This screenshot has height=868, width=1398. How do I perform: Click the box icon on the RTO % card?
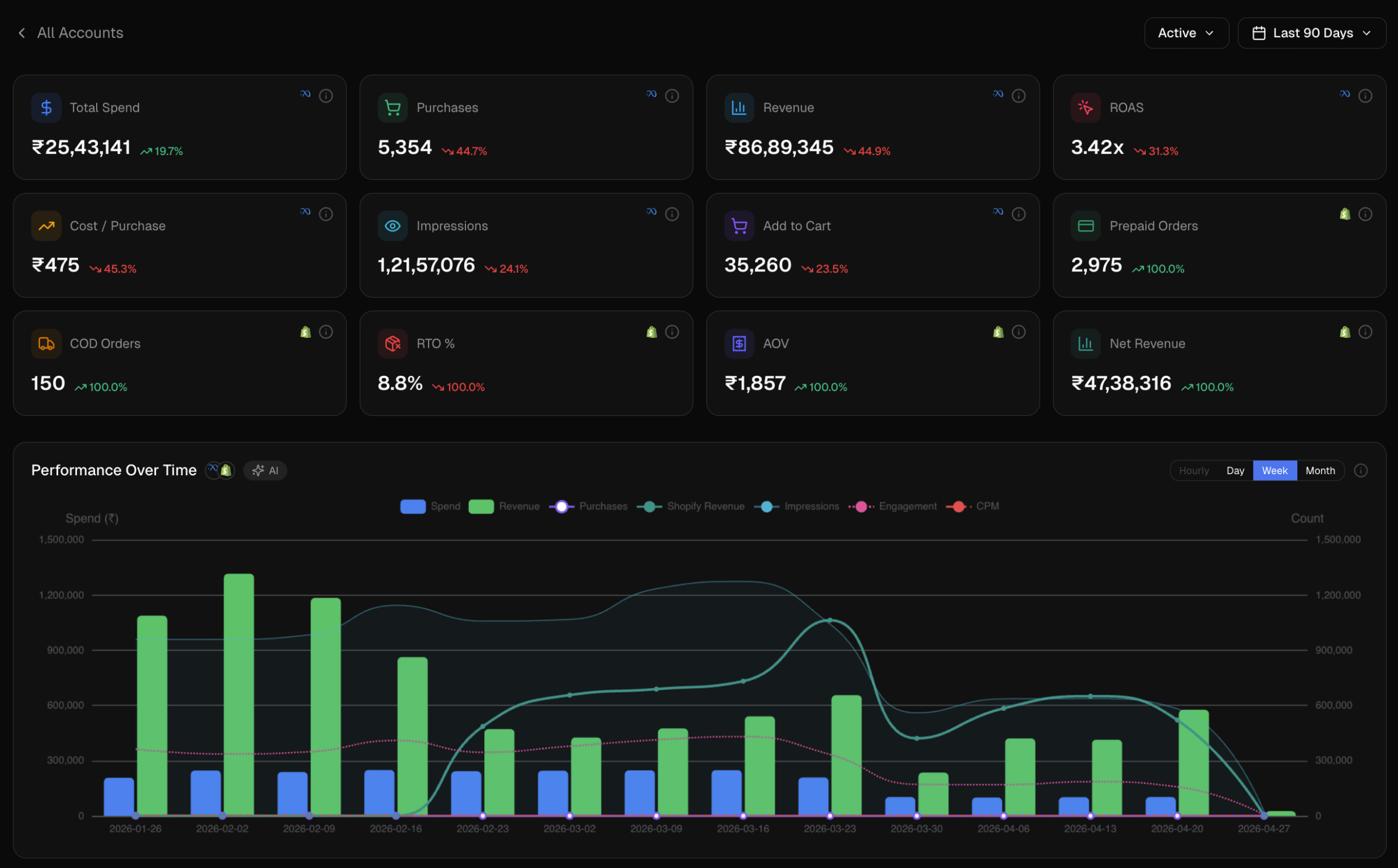click(393, 344)
